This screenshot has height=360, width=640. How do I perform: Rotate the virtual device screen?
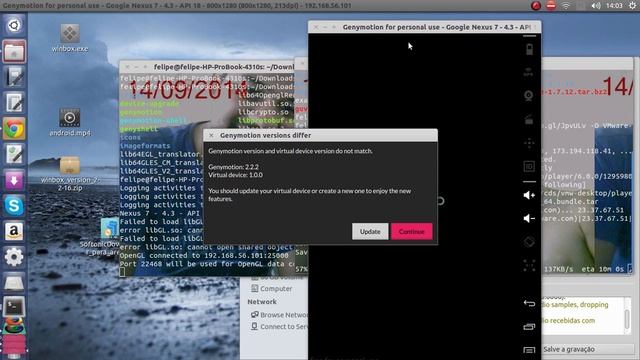(x=529, y=242)
